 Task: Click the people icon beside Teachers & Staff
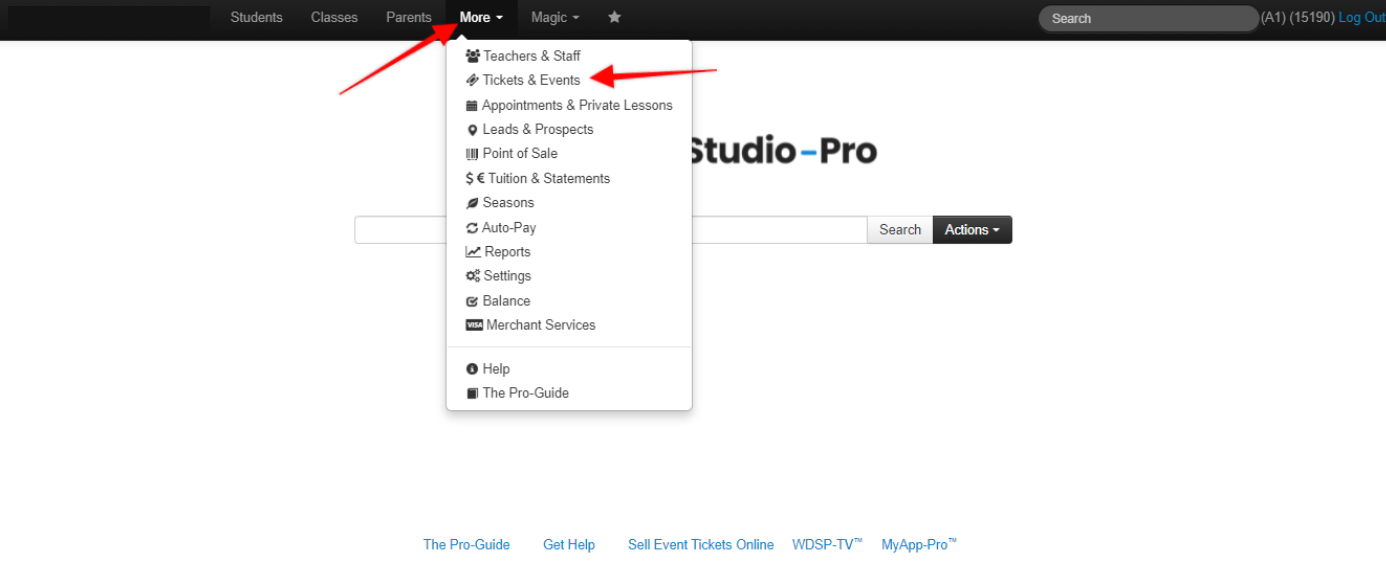[x=473, y=56]
